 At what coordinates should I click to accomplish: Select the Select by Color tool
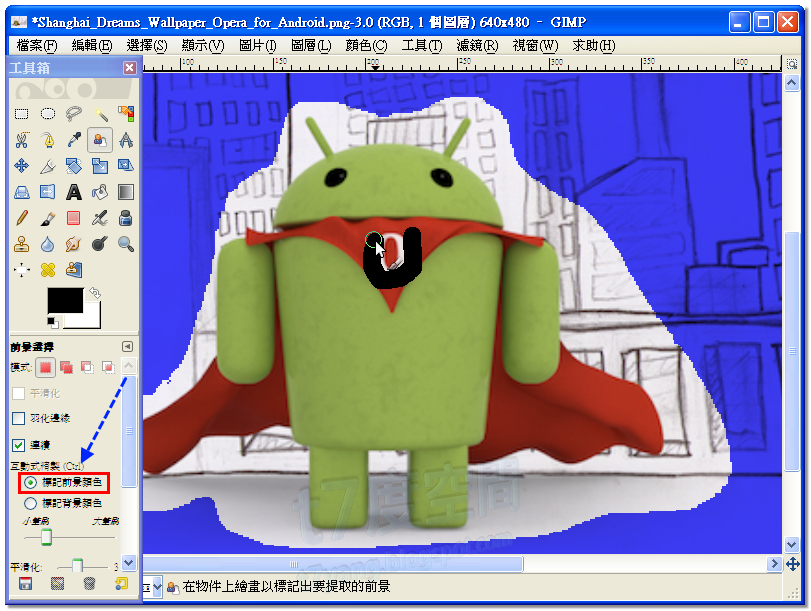(126, 114)
